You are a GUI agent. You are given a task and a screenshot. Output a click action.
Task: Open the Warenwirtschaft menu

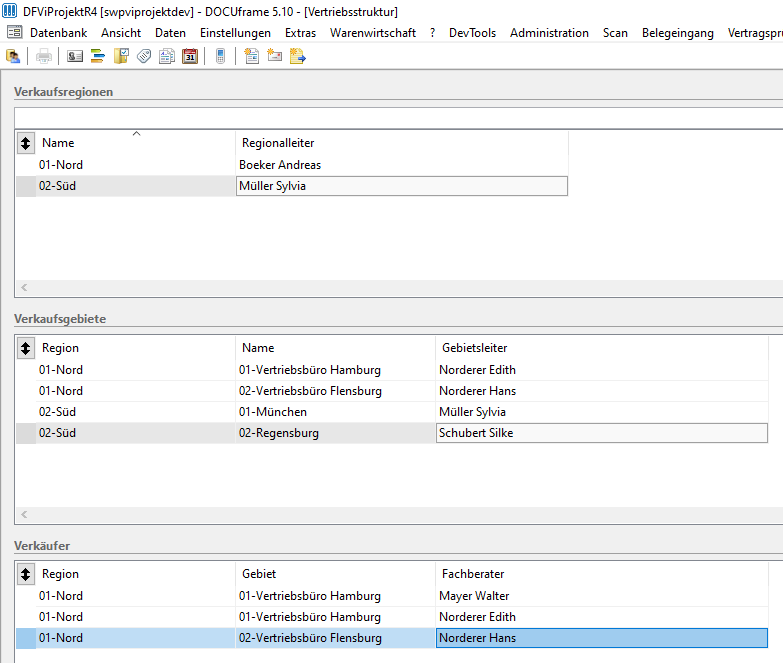tap(373, 32)
